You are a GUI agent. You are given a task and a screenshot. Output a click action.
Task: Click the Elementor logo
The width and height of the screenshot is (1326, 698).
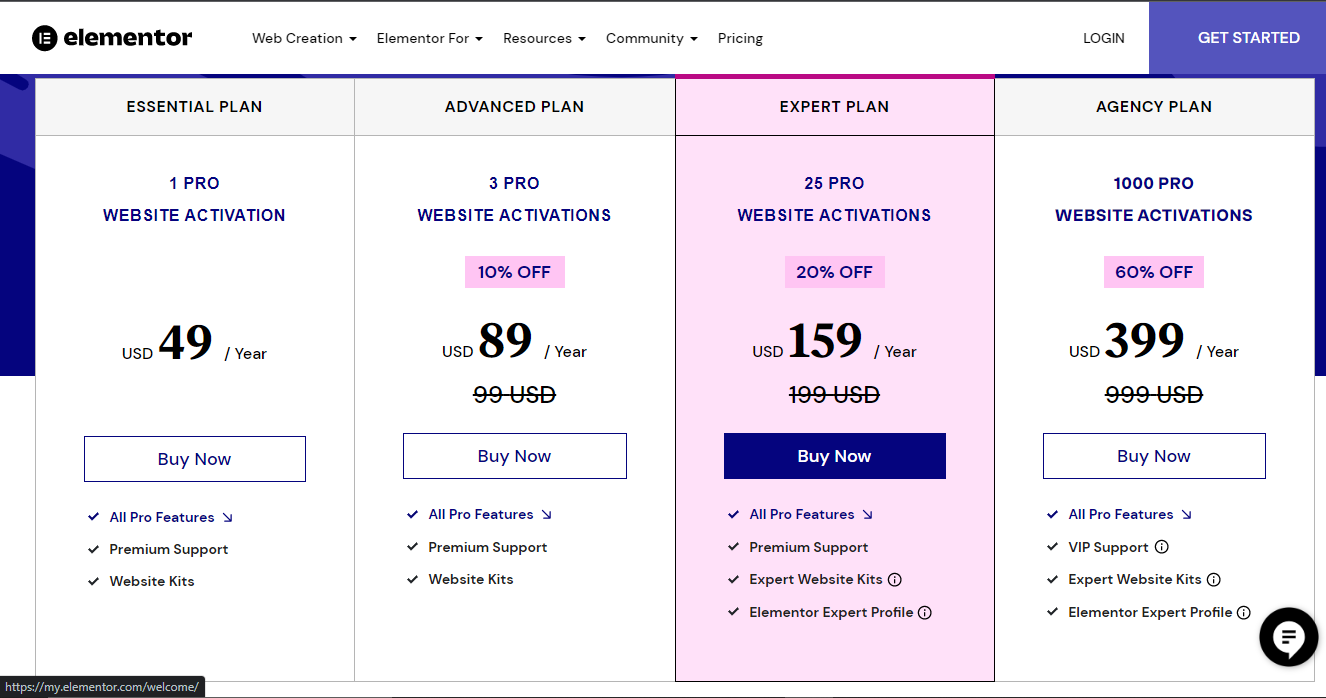(x=112, y=38)
